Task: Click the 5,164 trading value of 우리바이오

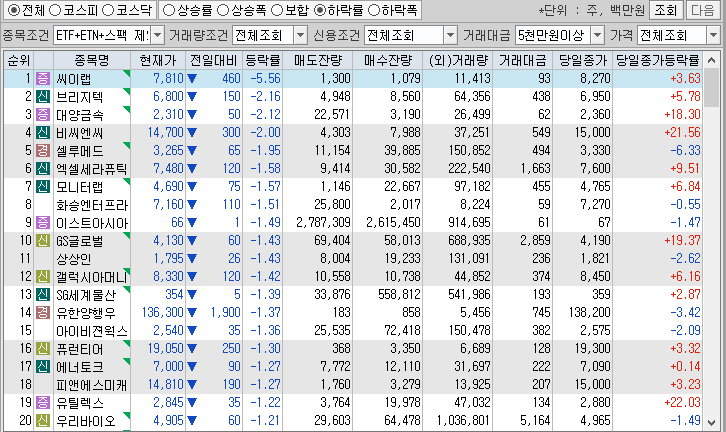Action: coord(535,421)
